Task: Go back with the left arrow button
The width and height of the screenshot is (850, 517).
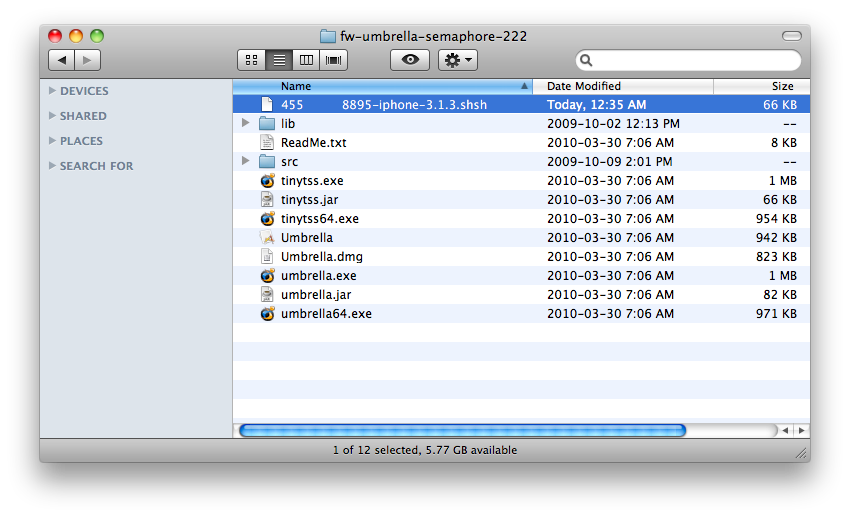Action: click(x=62, y=60)
